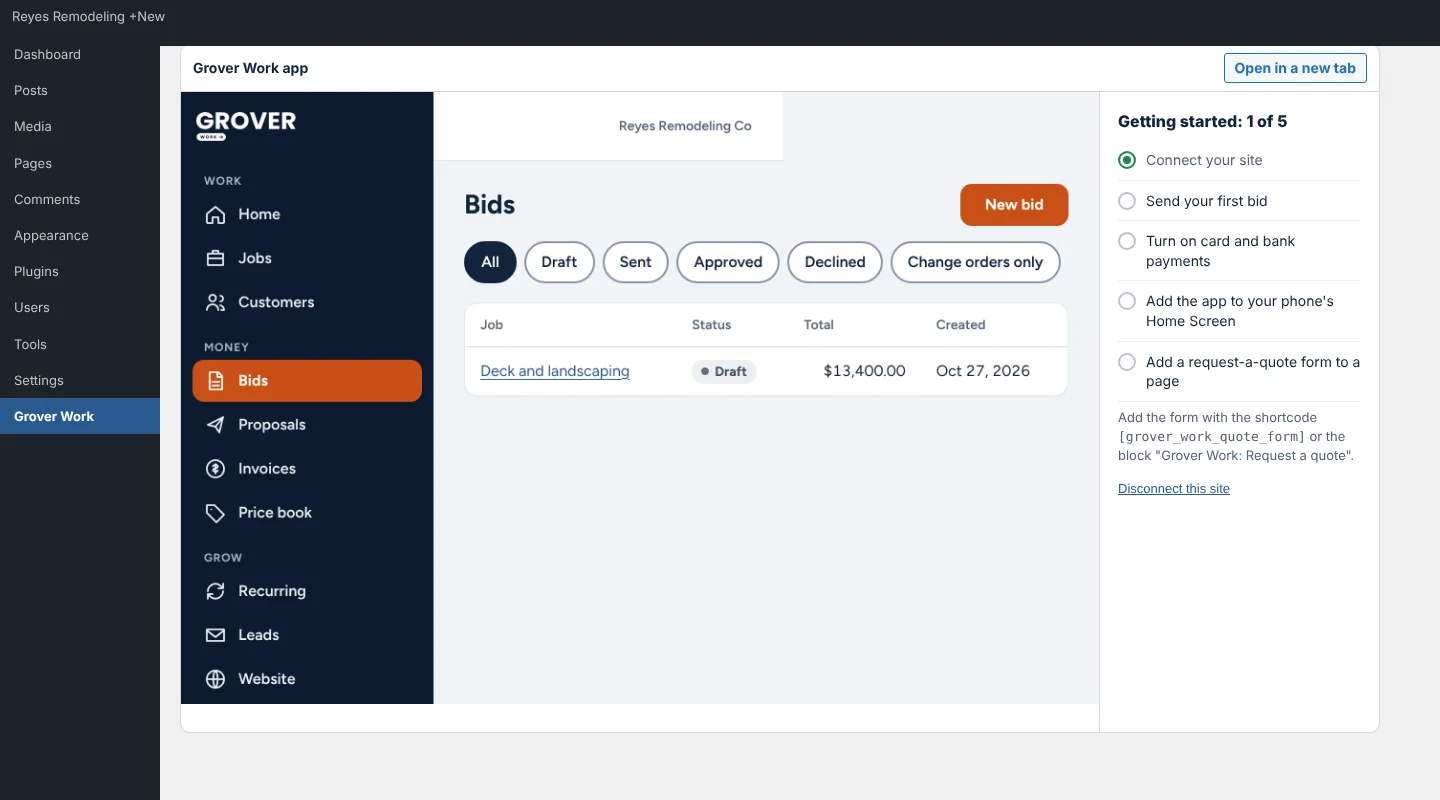Viewport: 1440px width, 800px height.
Task: Filter bids by Declined
Action: [x=835, y=262]
